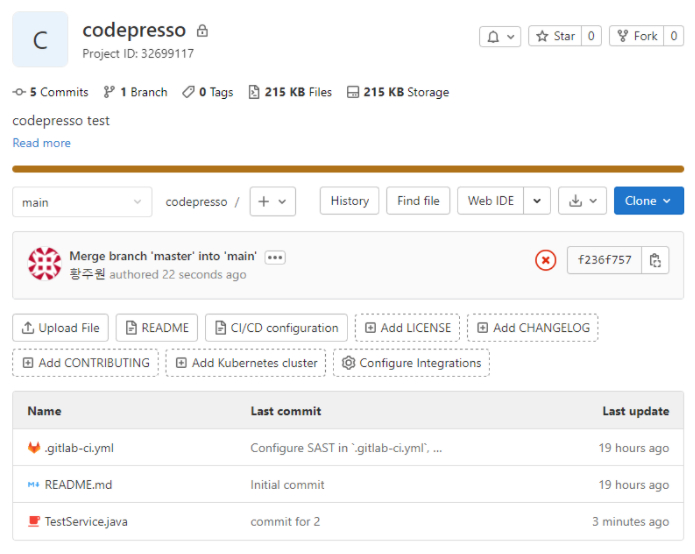
Task: Click Find file button
Action: [418, 201]
